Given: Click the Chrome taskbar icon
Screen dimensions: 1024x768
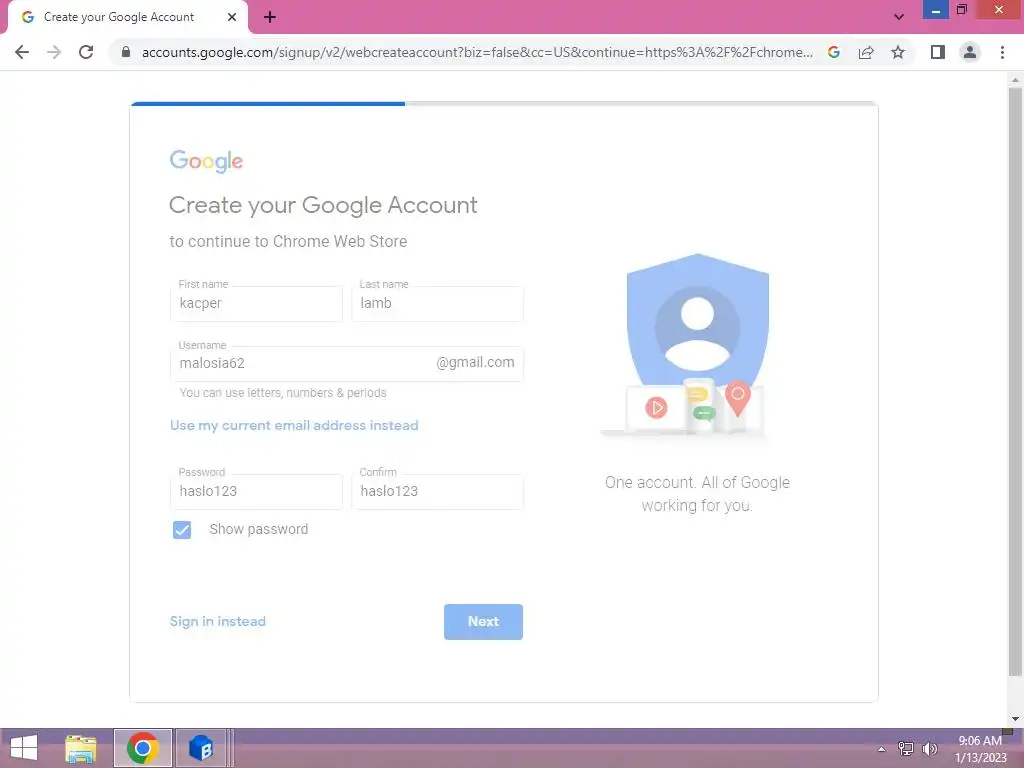Looking at the screenshot, I should [143, 748].
